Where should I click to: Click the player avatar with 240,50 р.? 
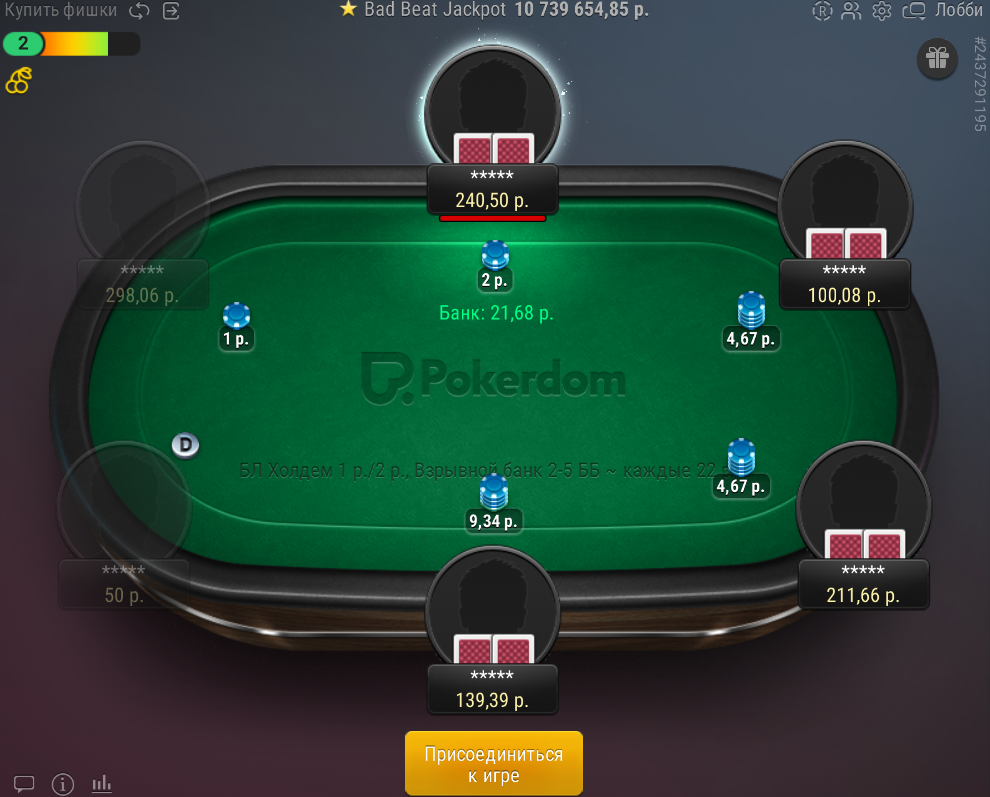(x=492, y=107)
